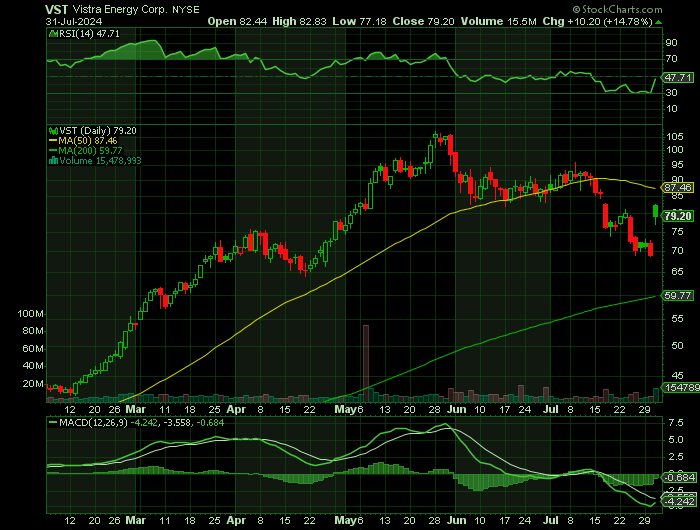
Task: Click the Chg +10.20 (+14.78%) value
Action: click(598, 21)
